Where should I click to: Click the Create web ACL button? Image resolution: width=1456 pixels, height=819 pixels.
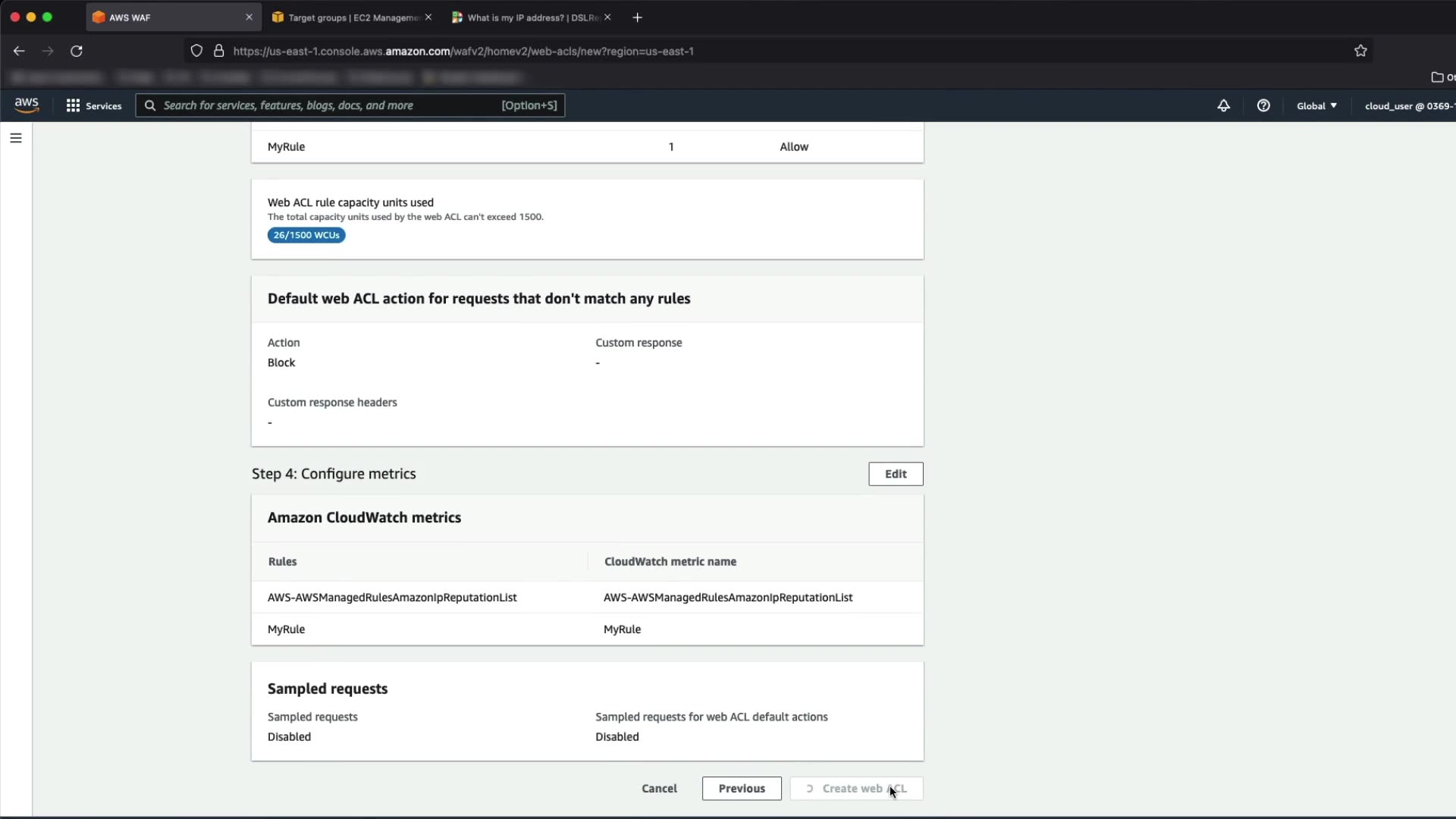coord(856,789)
